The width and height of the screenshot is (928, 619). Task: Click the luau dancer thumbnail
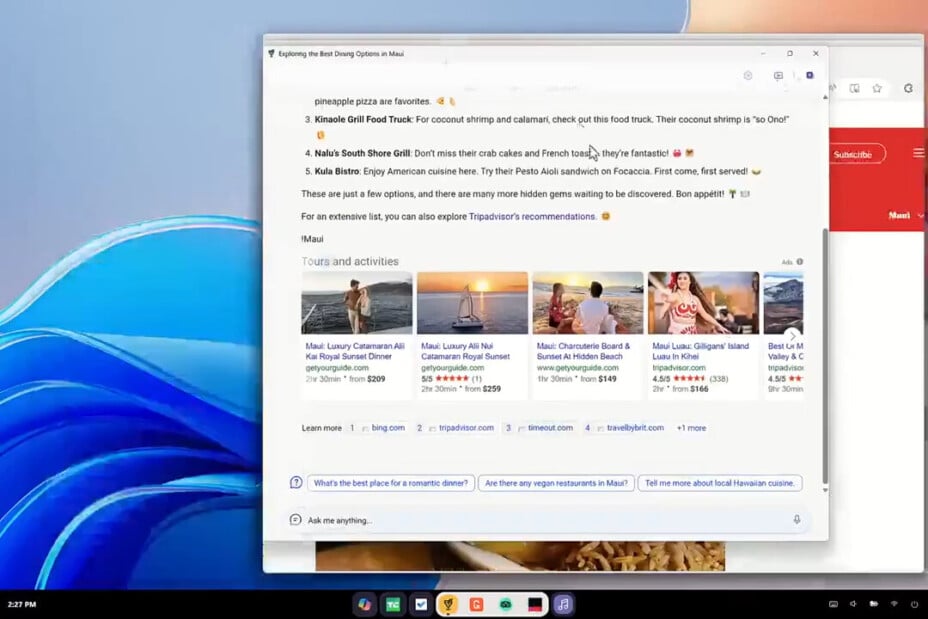pyautogui.click(x=703, y=303)
